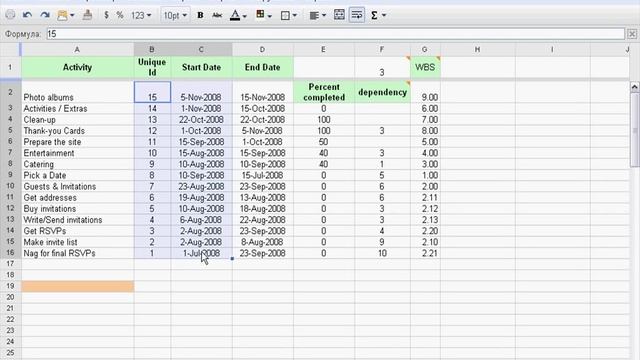Click the WBS value 9.00 cell

point(425,92)
